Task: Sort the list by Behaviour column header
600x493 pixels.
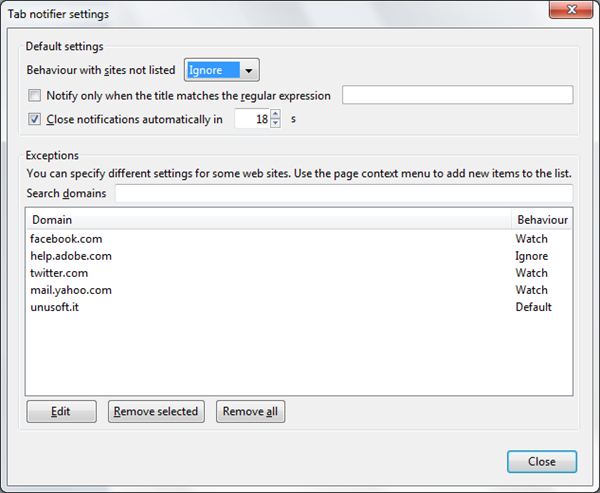Action: pos(542,219)
